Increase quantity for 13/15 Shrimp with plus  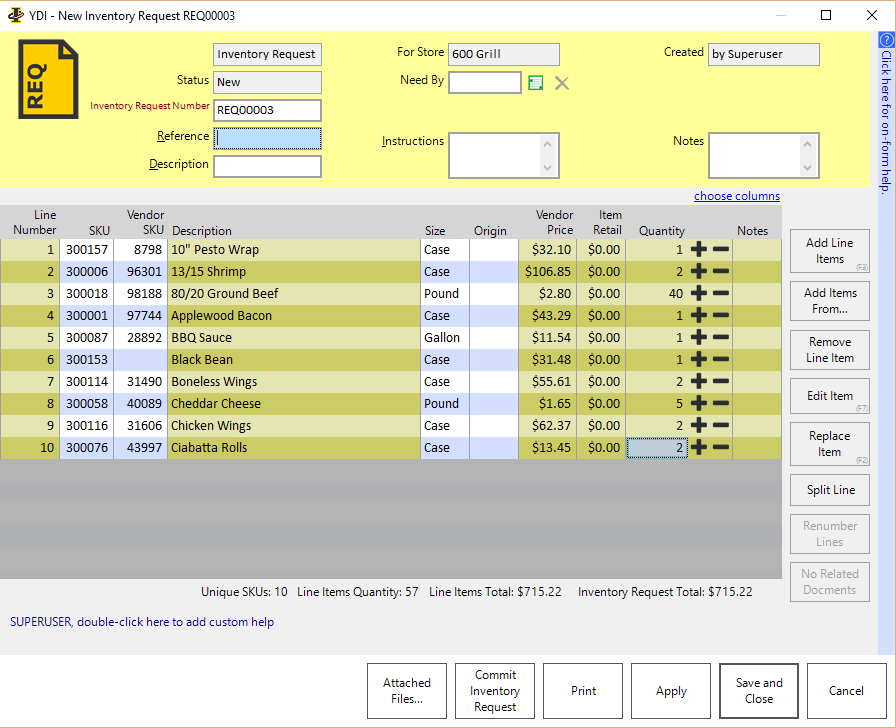pyautogui.click(x=699, y=272)
